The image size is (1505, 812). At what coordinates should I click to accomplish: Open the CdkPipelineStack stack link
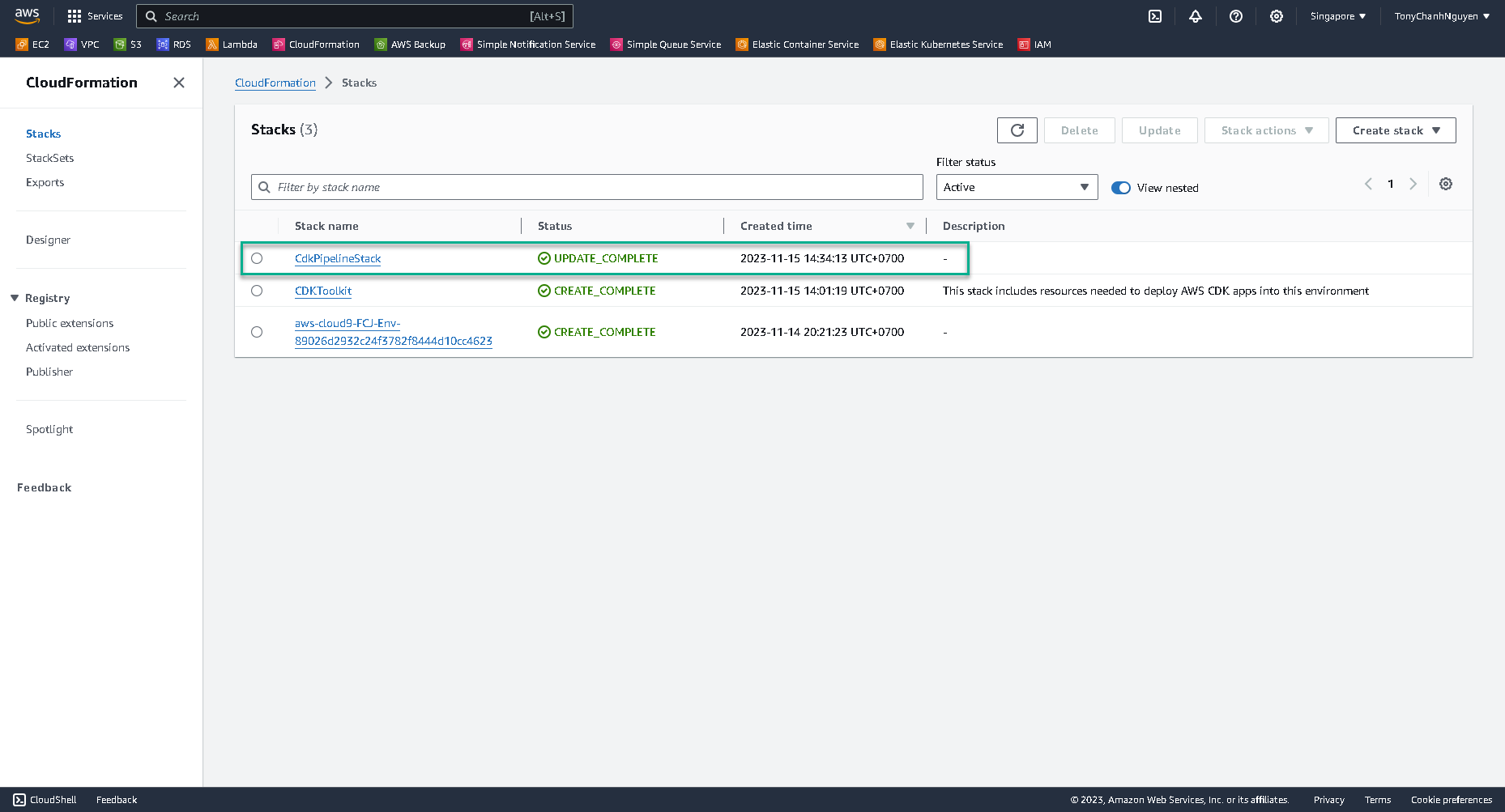(x=338, y=258)
